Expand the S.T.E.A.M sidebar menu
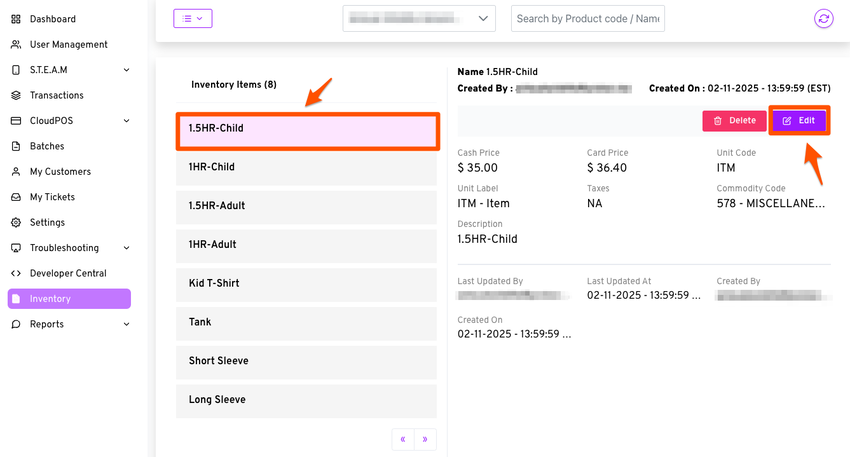This screenshot has width=850, height=457. coord(126,70)
